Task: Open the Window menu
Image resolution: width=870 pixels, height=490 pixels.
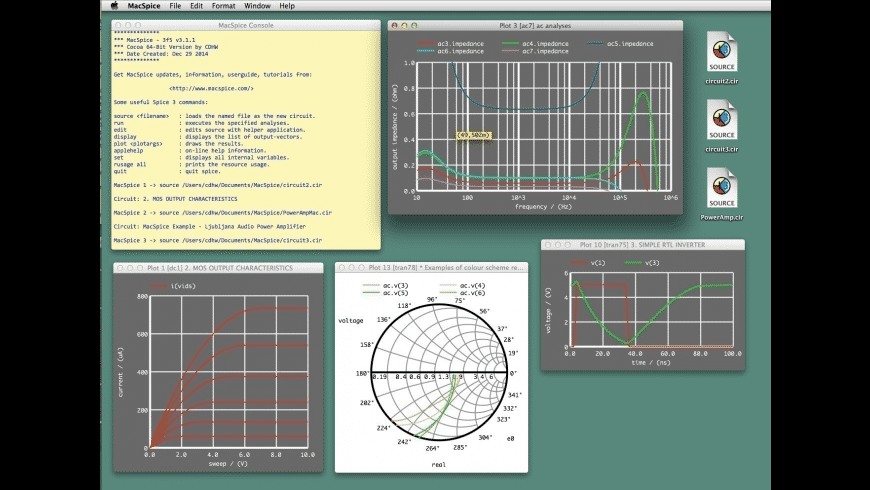Action: [257, 6]
